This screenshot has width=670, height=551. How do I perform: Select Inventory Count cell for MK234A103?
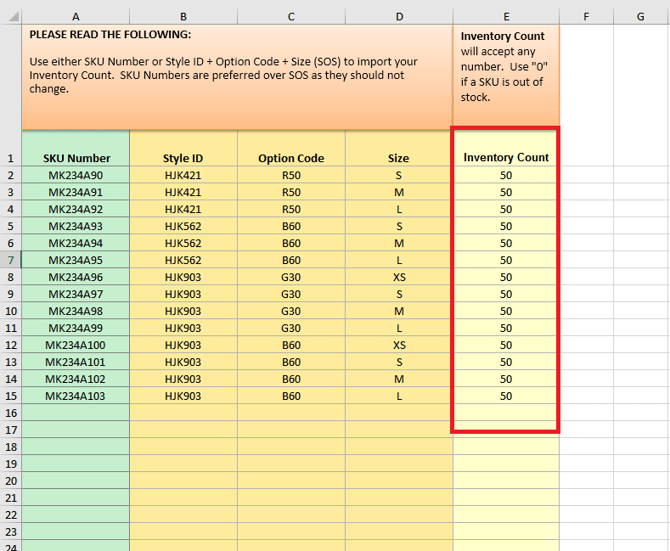click(506, 396)
